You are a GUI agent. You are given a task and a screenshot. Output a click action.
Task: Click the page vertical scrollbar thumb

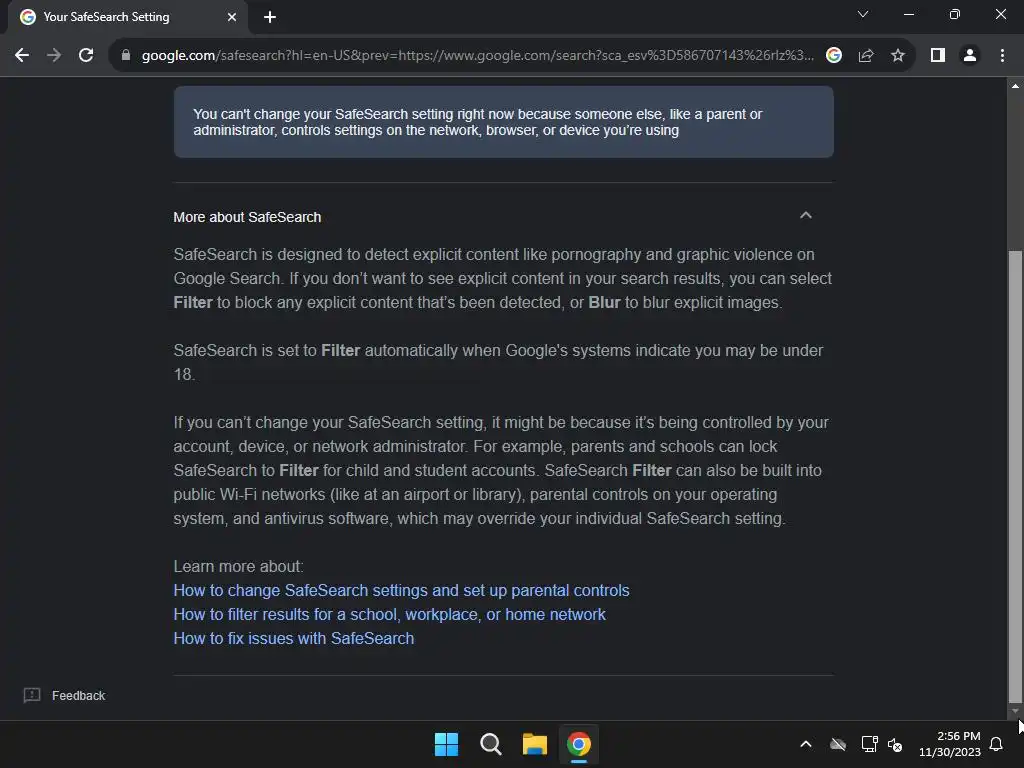click(1015, 477)
